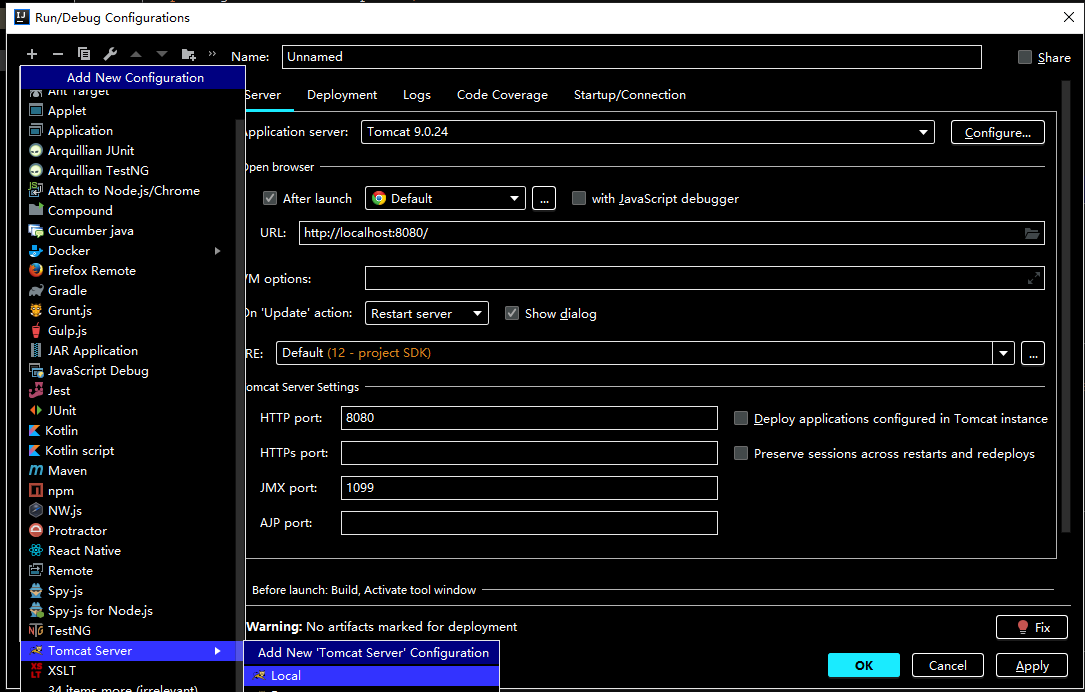Click the create new folder icon
The height and width of the screenshot is (692, 1085).
point(188,54)
